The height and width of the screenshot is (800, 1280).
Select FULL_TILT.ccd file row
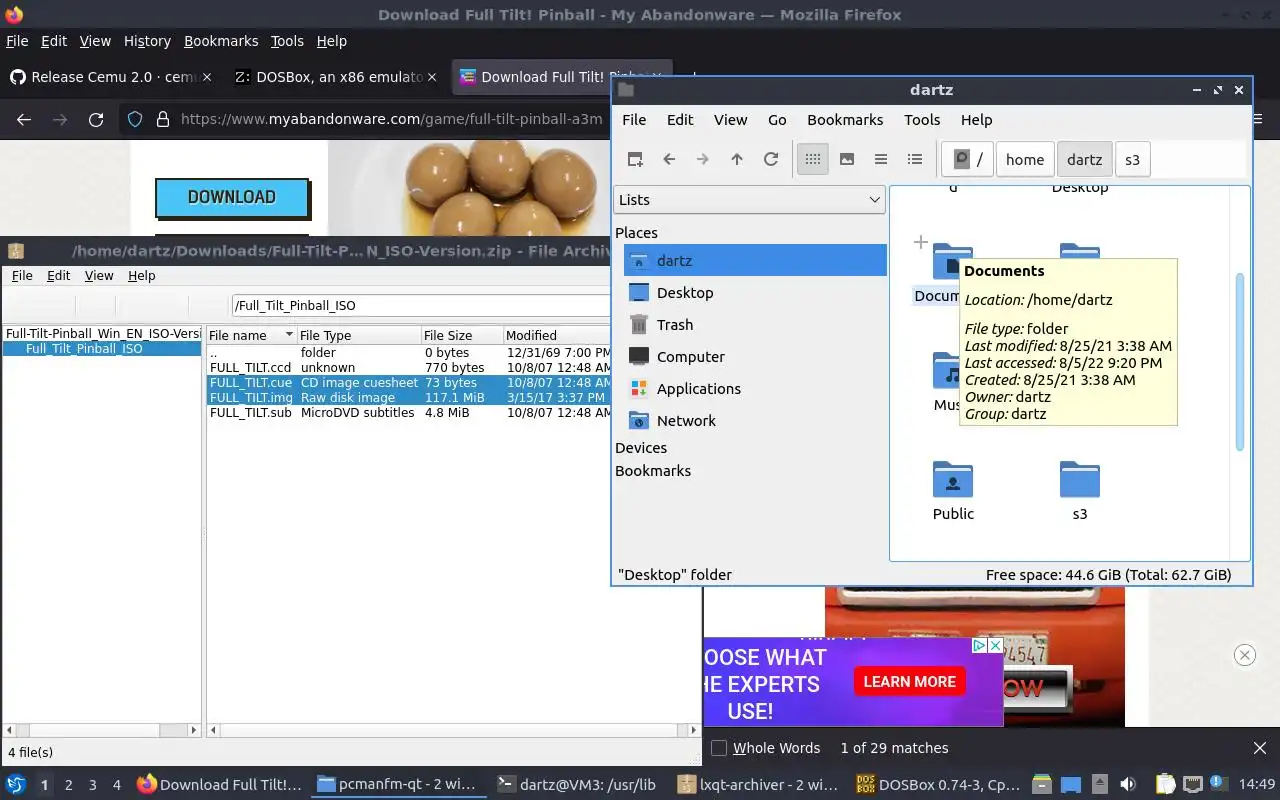tap(408, 368)
